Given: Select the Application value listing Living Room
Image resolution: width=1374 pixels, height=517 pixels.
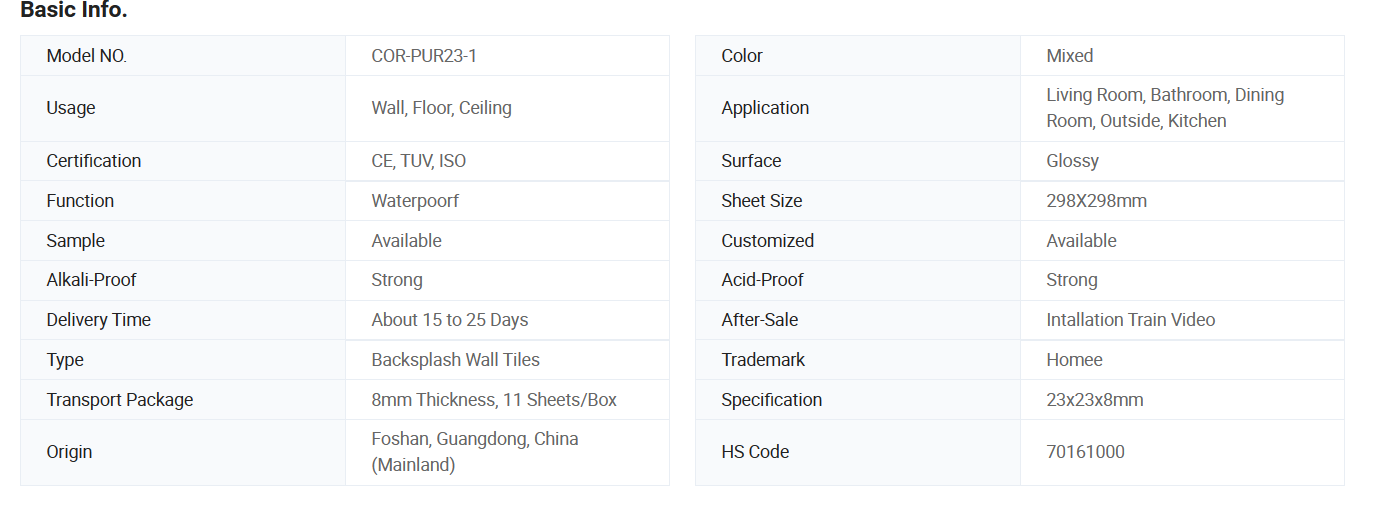Looking at the screenshot, I should pyautogui.click(x=1165, y=108).
